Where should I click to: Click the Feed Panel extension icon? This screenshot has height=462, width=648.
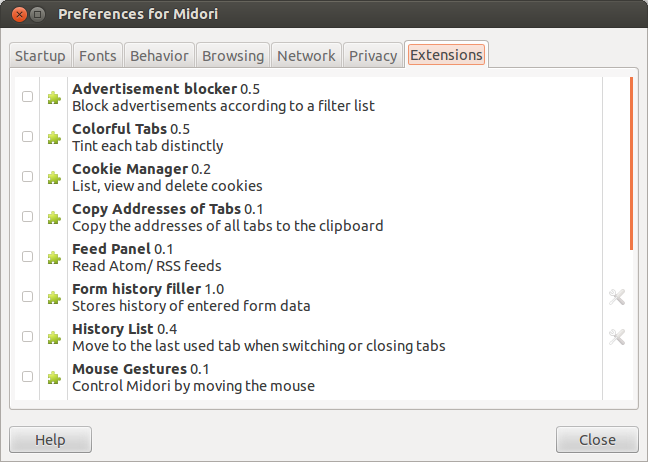(54, 257)
